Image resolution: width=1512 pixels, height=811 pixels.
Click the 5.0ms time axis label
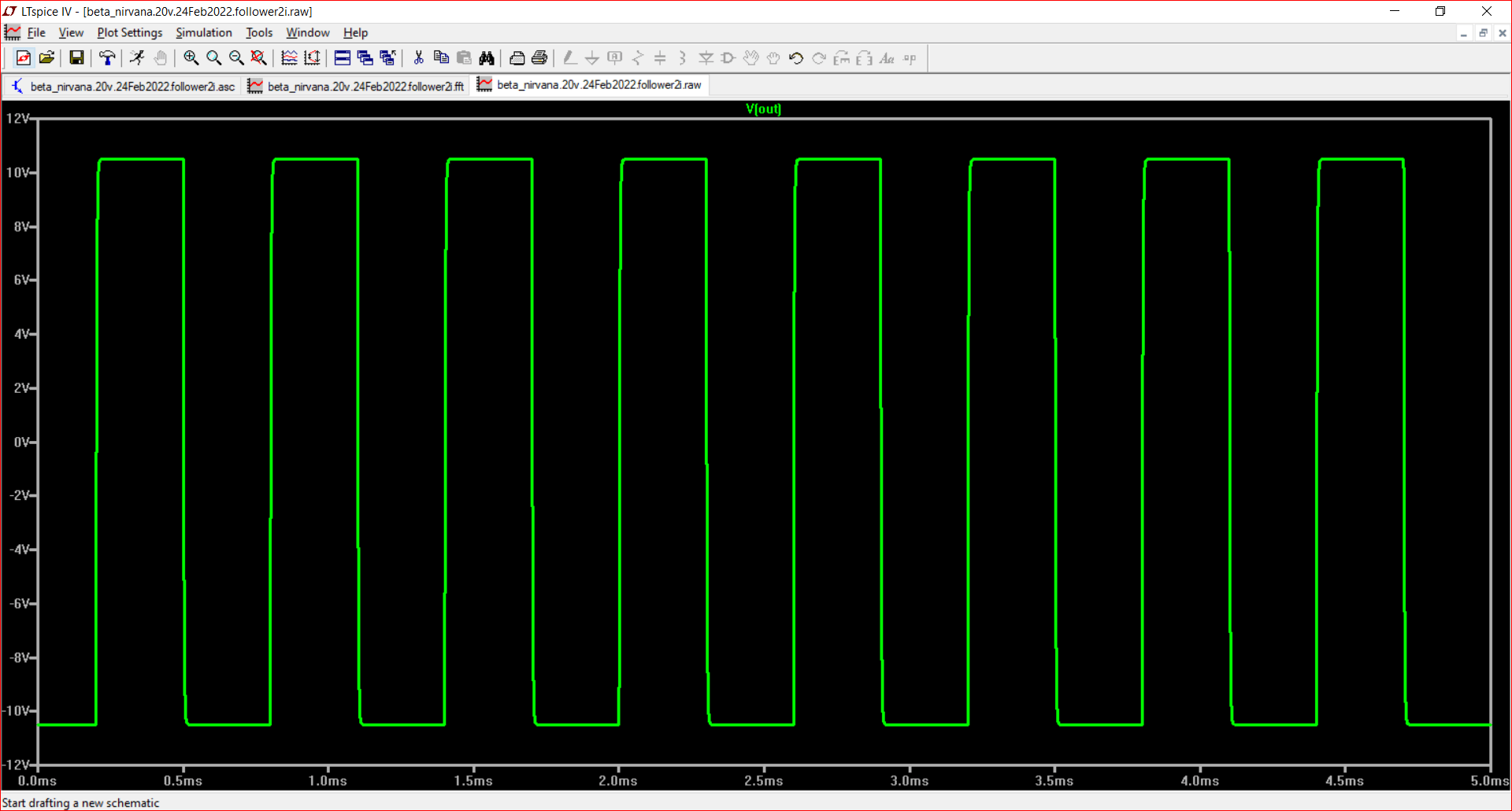[x=1489, y=781]
